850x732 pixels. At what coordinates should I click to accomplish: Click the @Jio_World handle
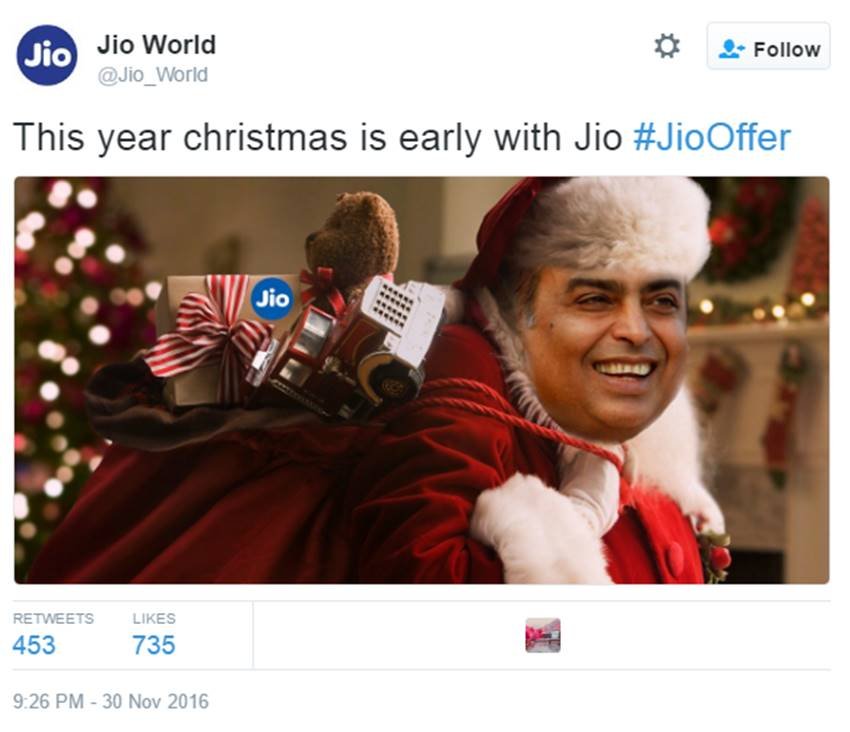point(152,74)
